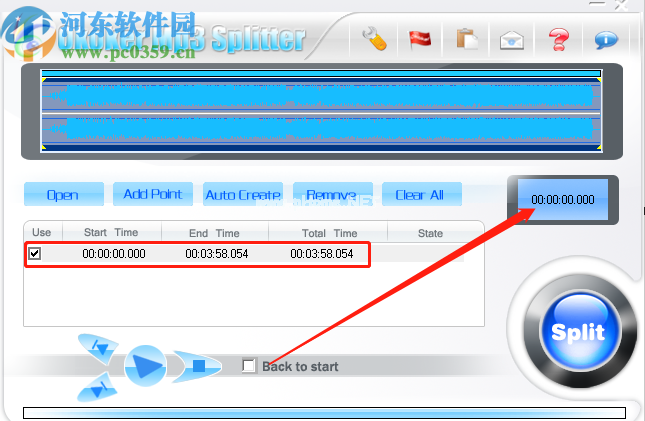Click the Auto Create button
645x421 pixels.
click(x=242, y=194)
